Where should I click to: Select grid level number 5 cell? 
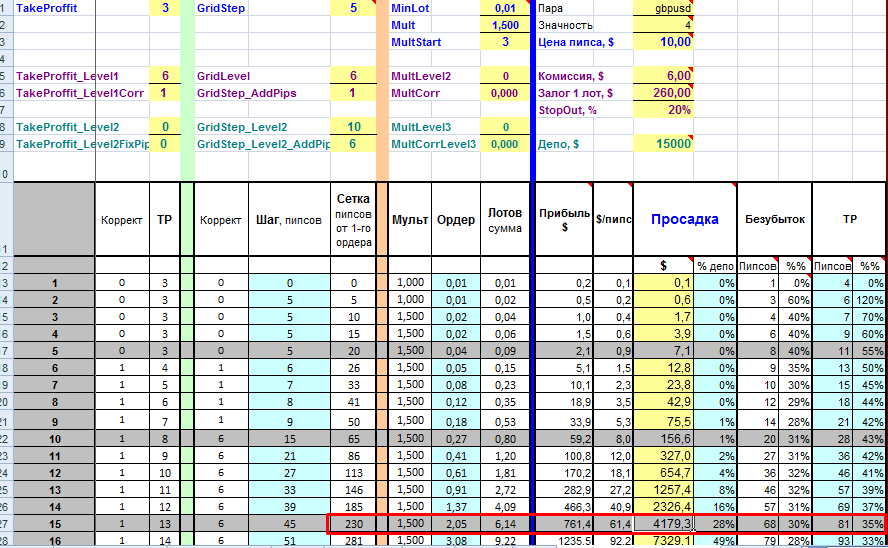point(54,351)
